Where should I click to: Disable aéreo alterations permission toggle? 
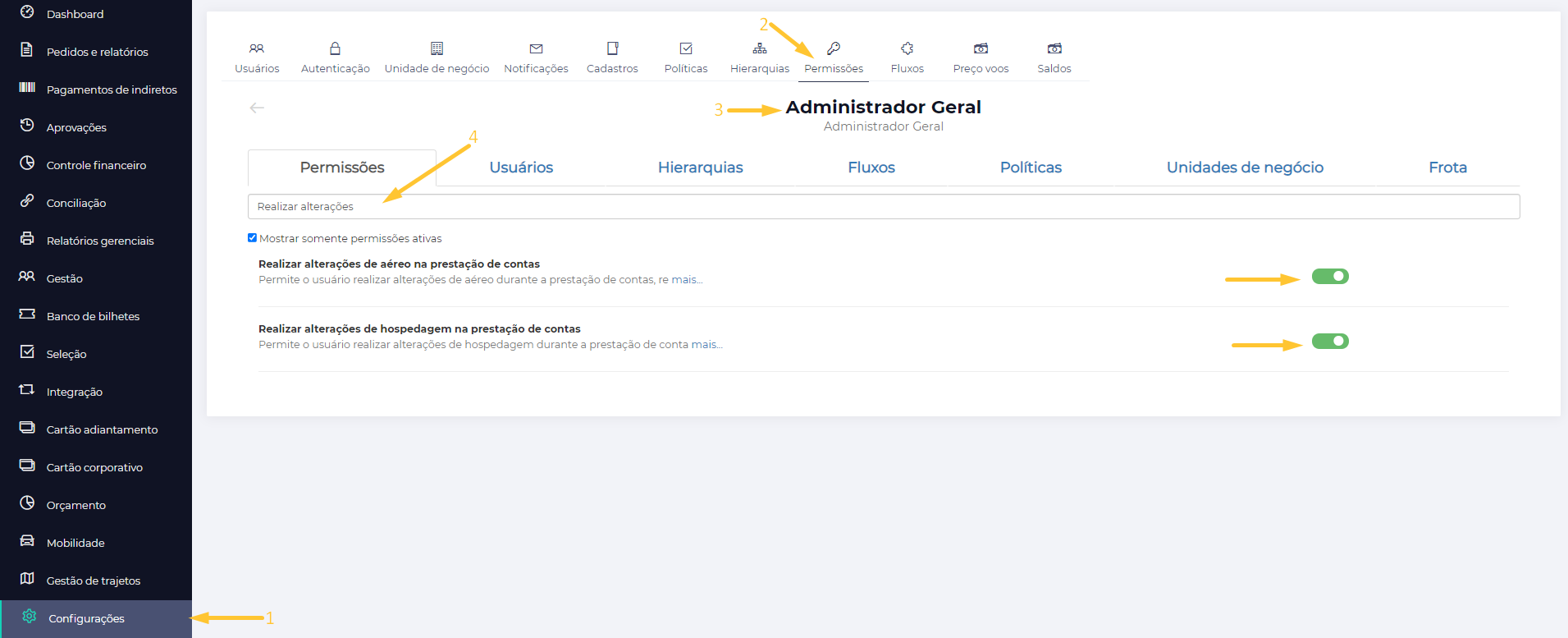click(1329, 277)
